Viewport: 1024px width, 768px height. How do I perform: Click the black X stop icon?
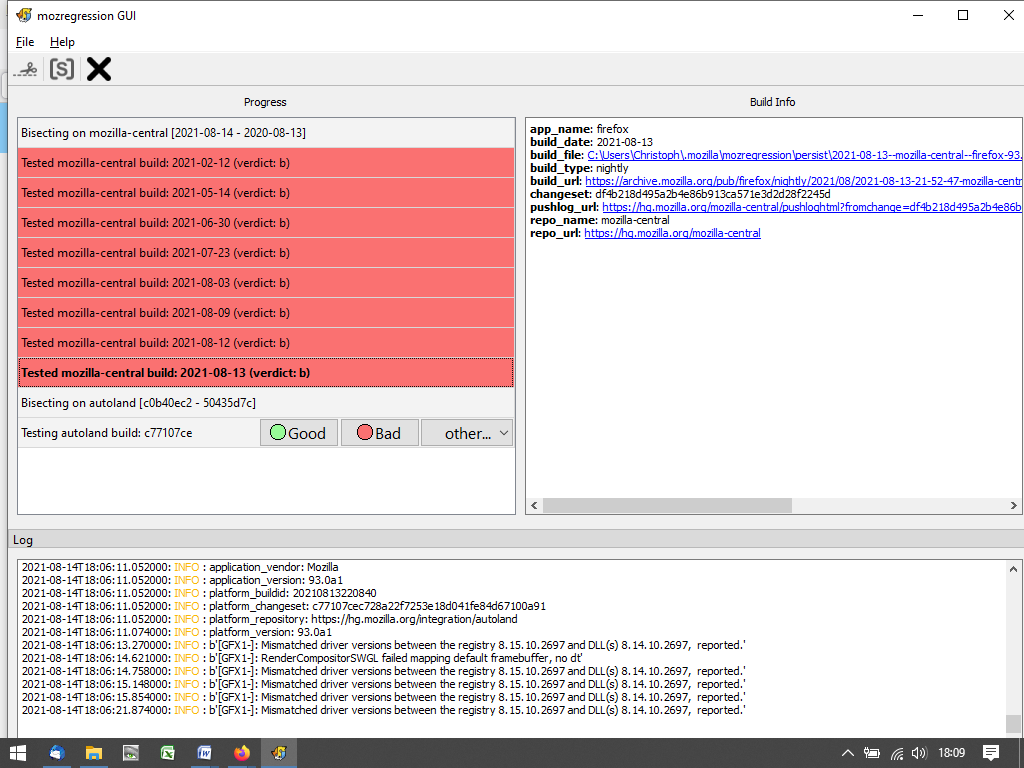98,69
